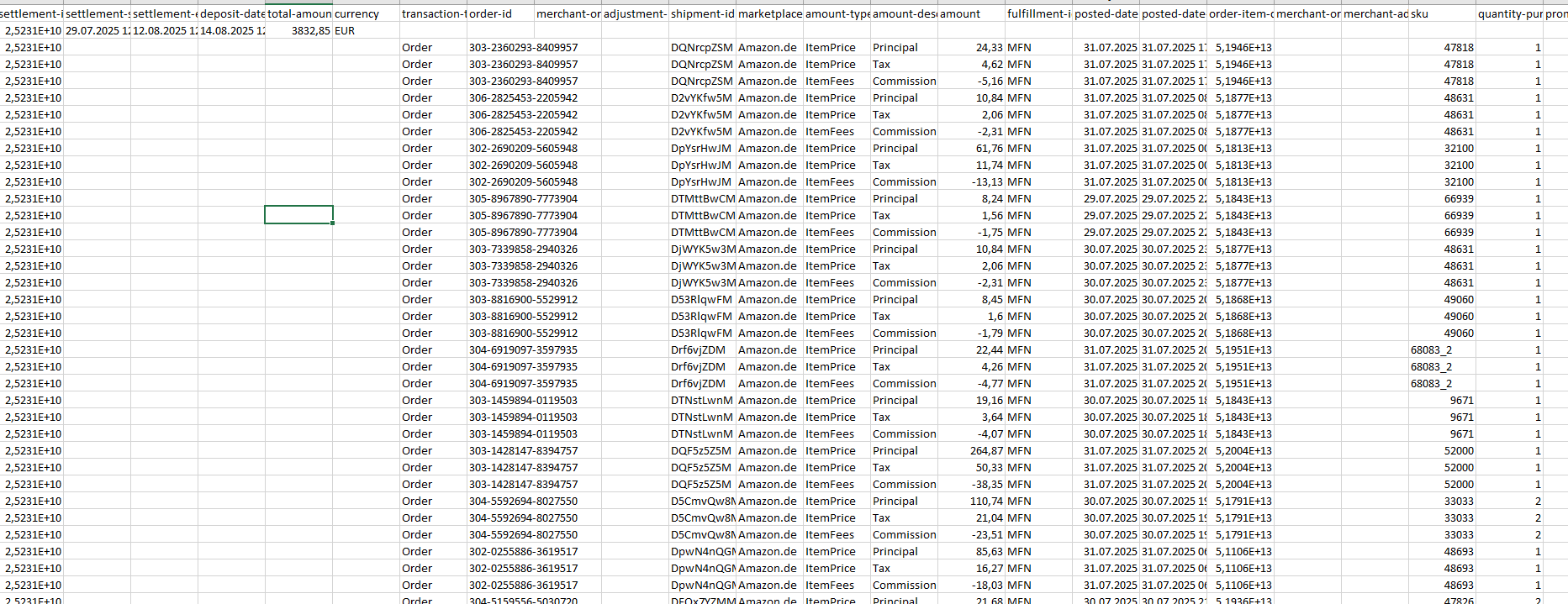Select the Commission amount cell showing -38,35
Viewport: 1568px width, 604px height.
pyautogui.click(x=971, y=485)
